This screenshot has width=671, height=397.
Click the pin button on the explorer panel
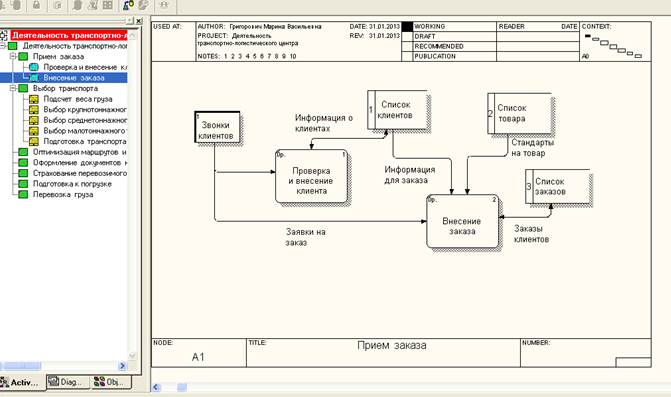[131, 21]
